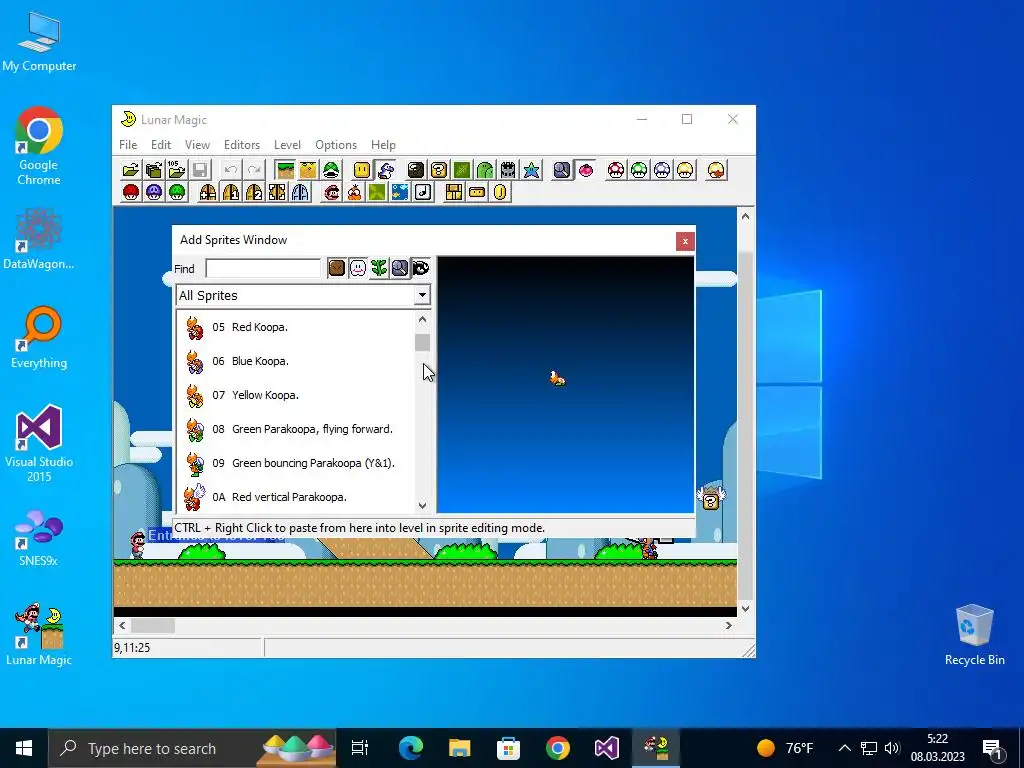Click the music note toolbar icon
This screenshot has width=1024, height=768.
click(424, 193)
